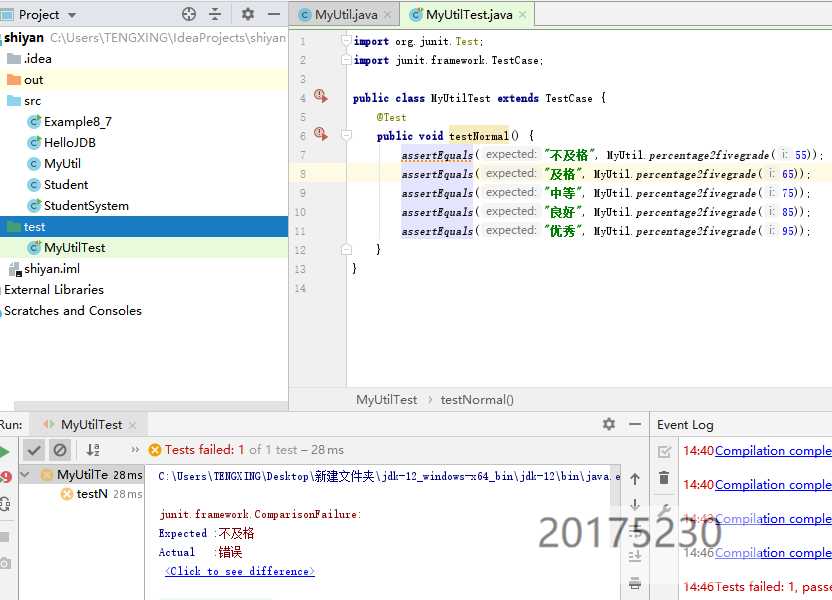The height and width of the screenshot is (600, 832).
Task: Click the locate/scroll-from-source target icon in Project panel
Action: click(x=189, y=14)
